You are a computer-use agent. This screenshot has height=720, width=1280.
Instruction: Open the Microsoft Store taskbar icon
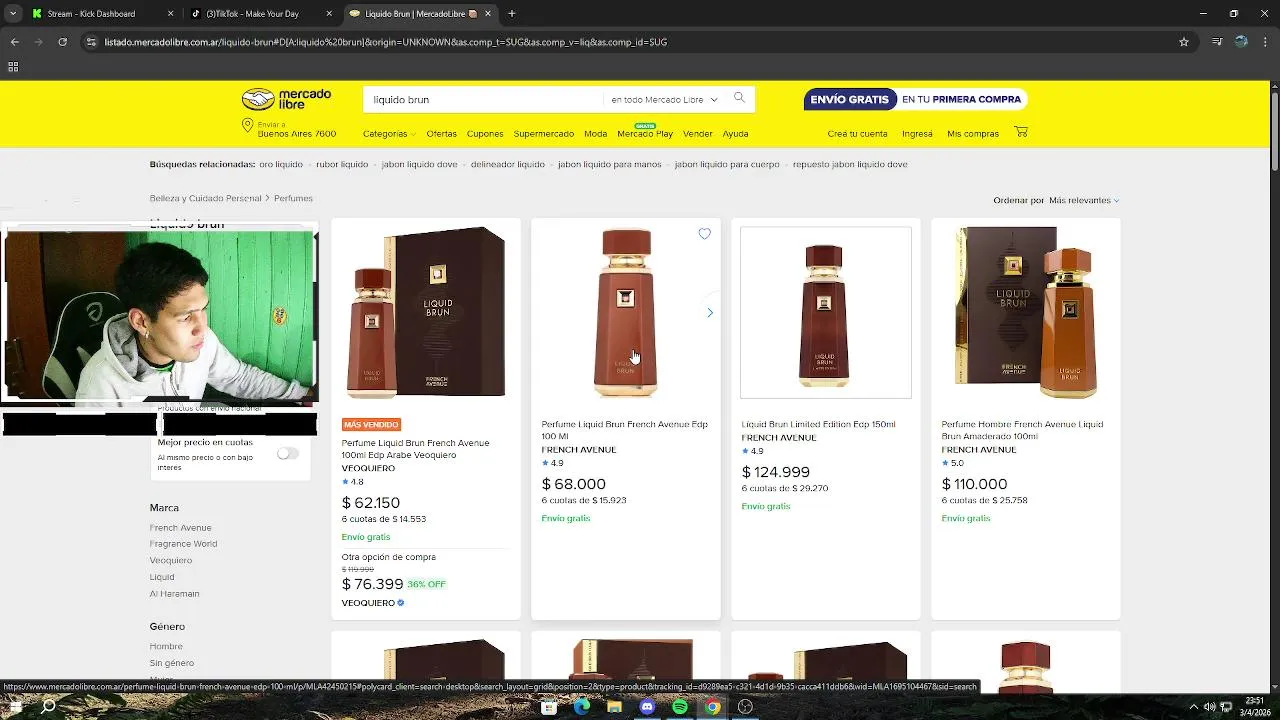(x=549, y=707)
